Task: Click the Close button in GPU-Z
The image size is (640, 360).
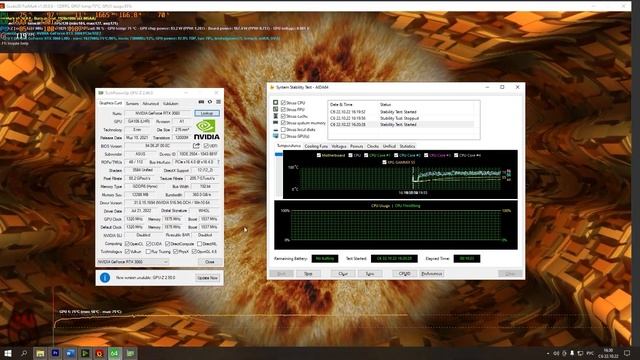Action: 209,262
